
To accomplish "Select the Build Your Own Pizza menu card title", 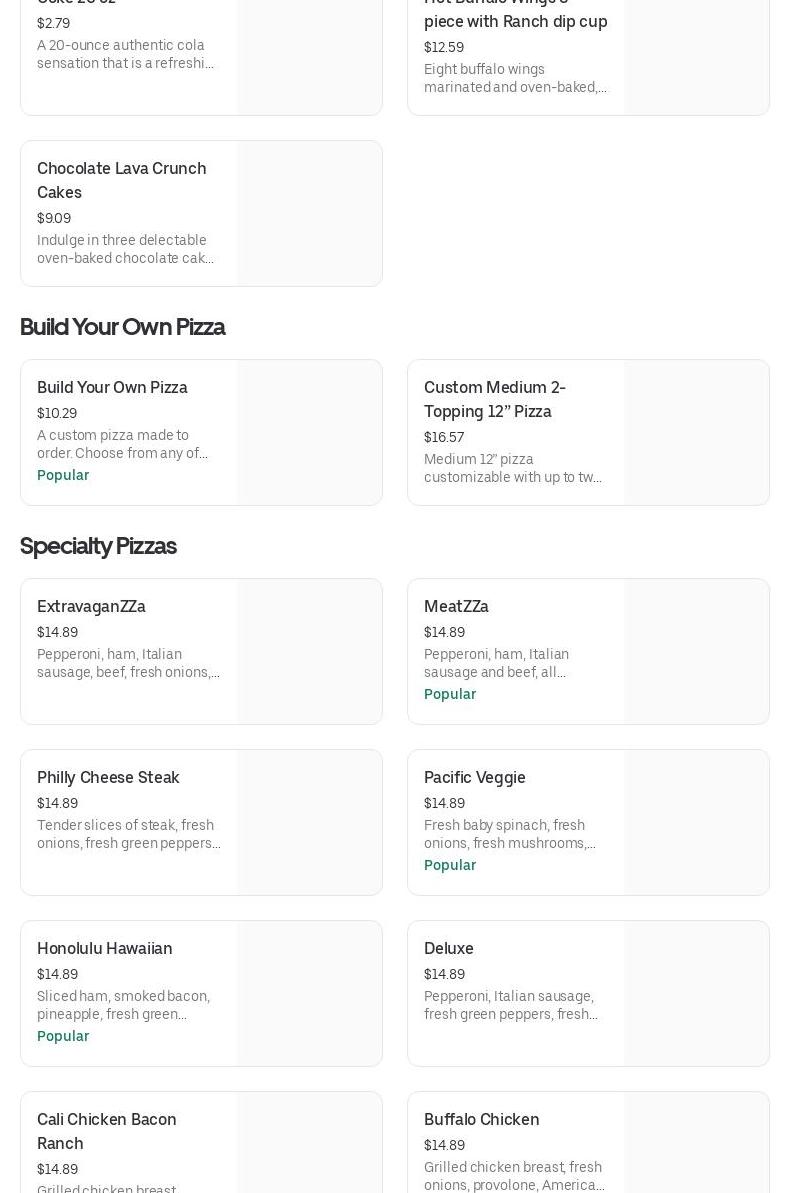I will [112, 387].
